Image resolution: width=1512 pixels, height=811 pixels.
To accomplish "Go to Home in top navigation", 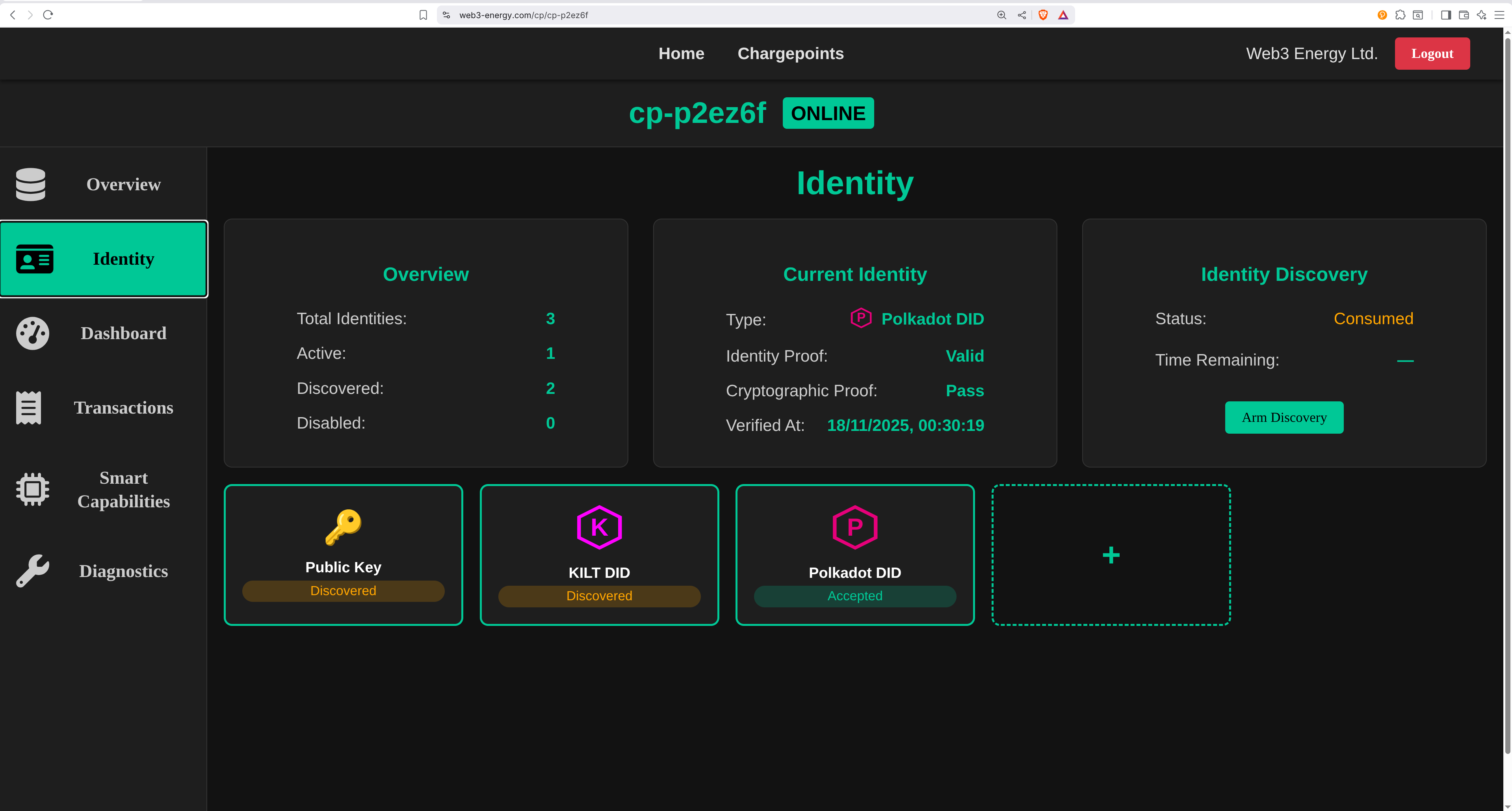I will point(681,54).
